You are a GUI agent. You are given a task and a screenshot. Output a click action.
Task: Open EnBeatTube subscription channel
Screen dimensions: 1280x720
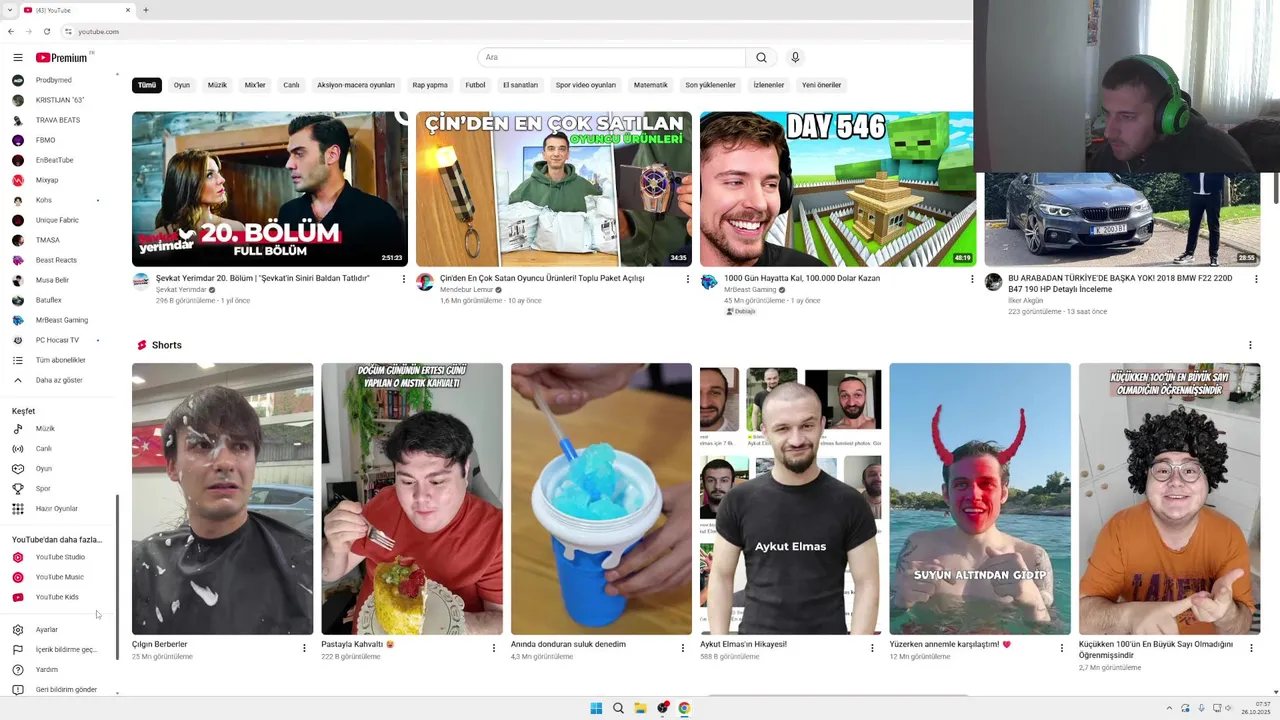[x=60, y=160]
